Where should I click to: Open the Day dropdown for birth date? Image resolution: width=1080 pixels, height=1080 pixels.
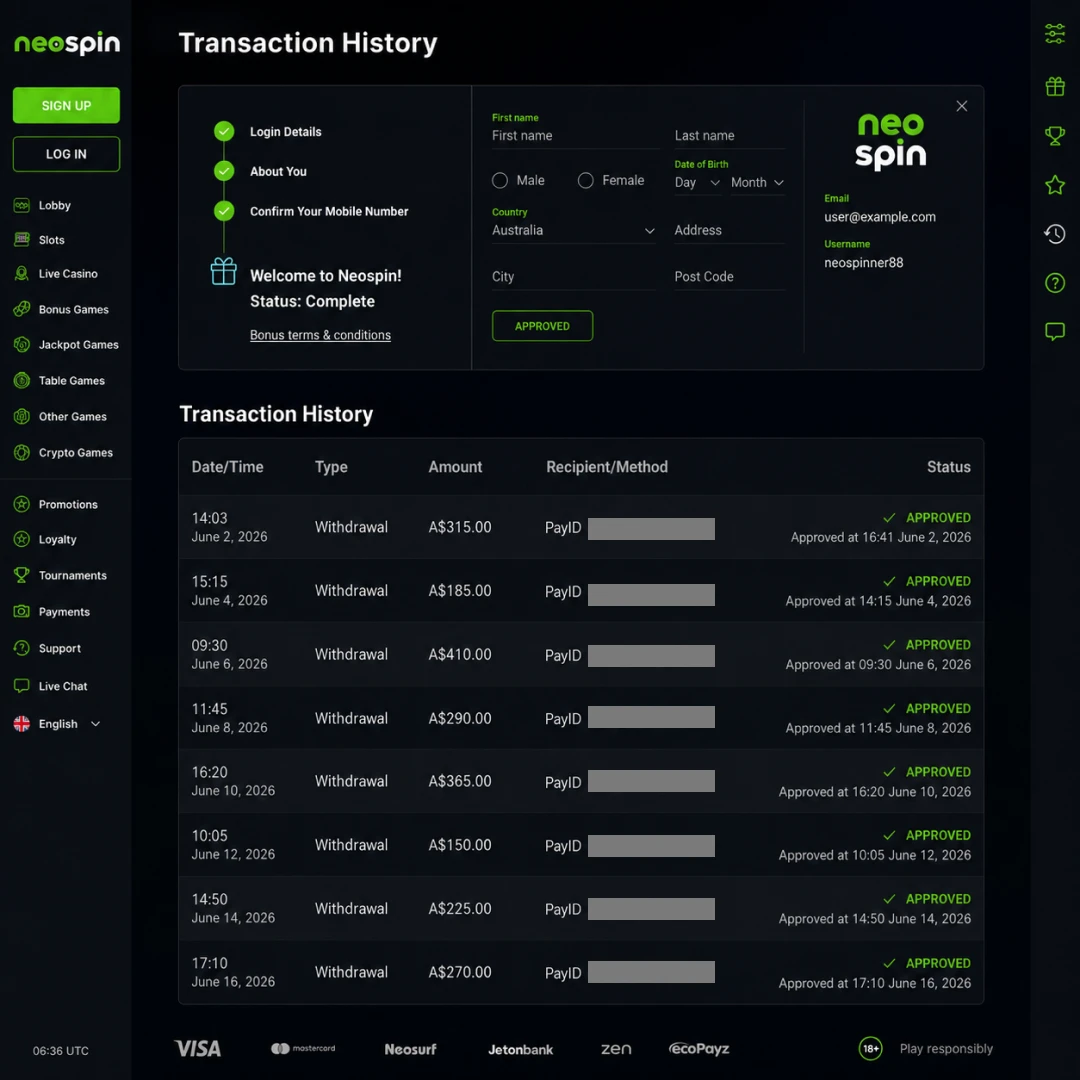click(697, 183)
